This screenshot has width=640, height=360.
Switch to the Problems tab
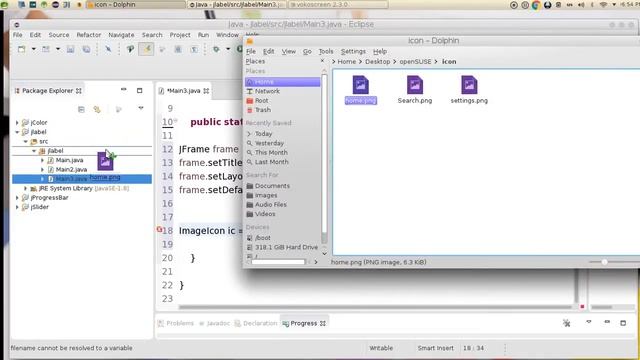point(176,323)
